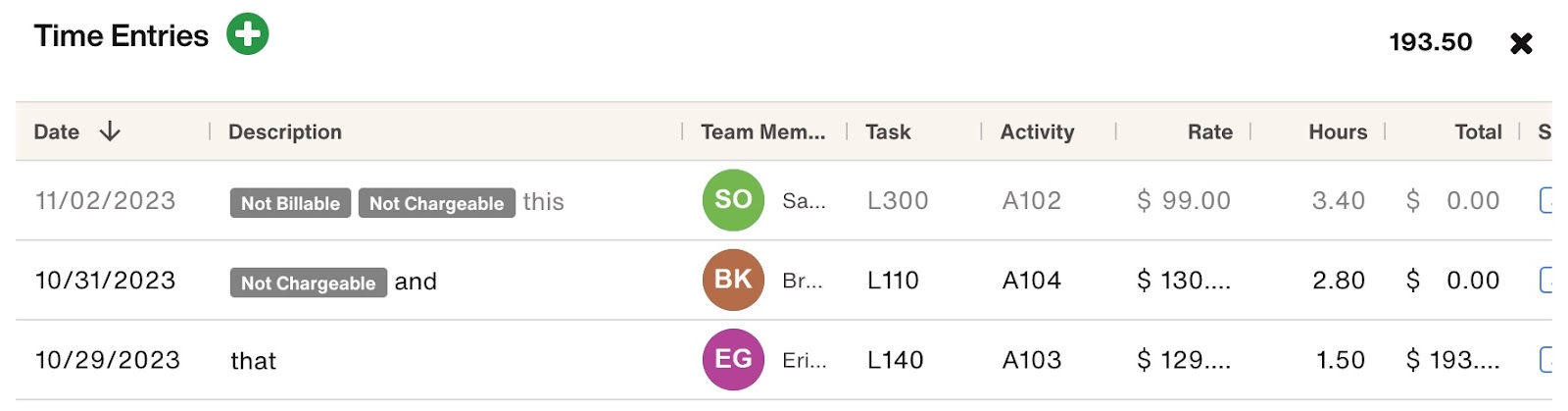The height and width of the screenshot is (411, 1568).
Task: Click the Activity column header
Action: pos(1037,131)
